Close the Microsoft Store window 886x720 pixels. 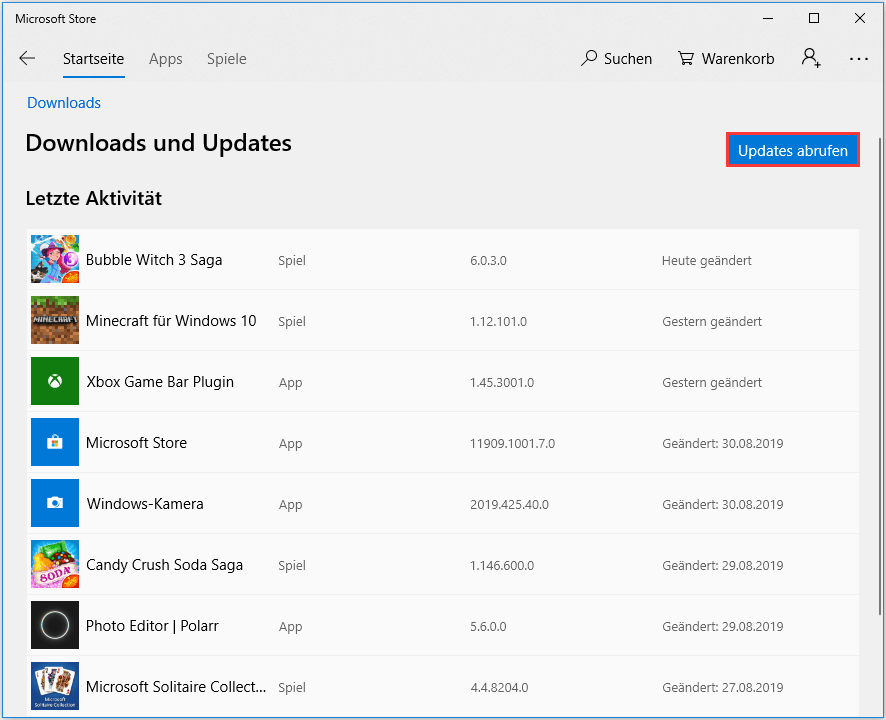click(859, 18)
